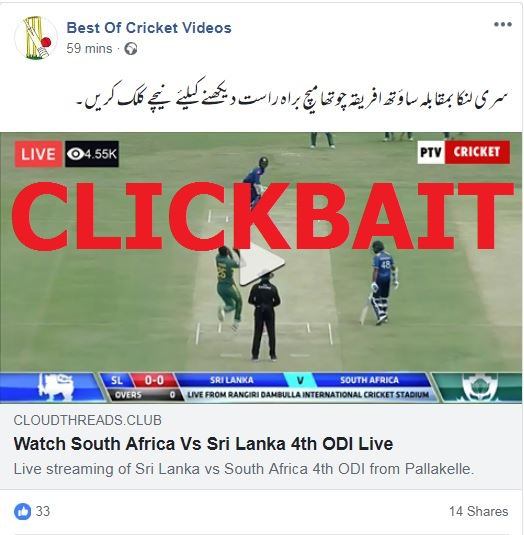This screenshot has width=524, height=535.
Task: Click the Sri Lanka lion flag emblem
Action: click(x=56, y=387)
